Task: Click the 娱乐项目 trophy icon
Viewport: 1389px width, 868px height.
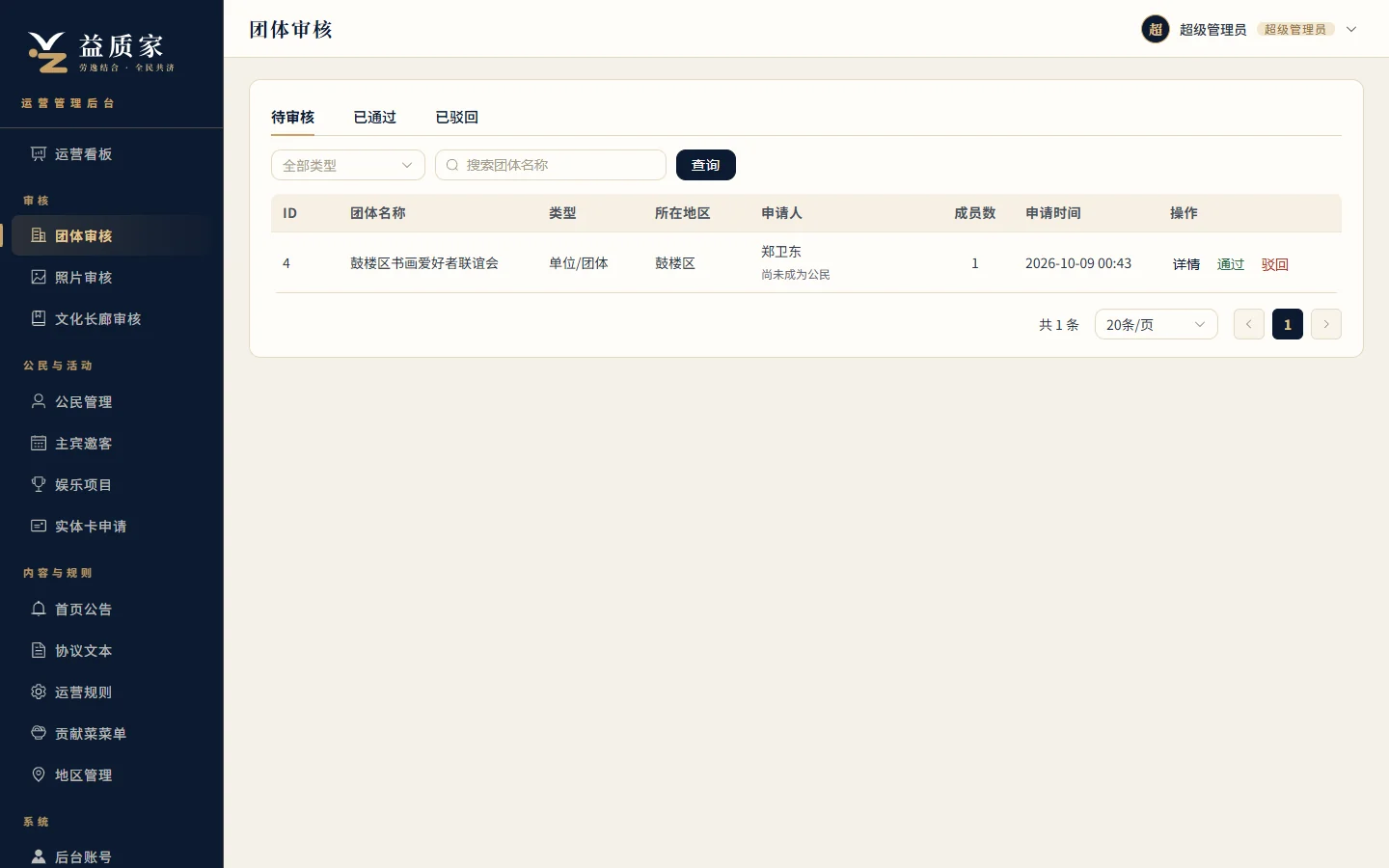Action: (39, 485)
